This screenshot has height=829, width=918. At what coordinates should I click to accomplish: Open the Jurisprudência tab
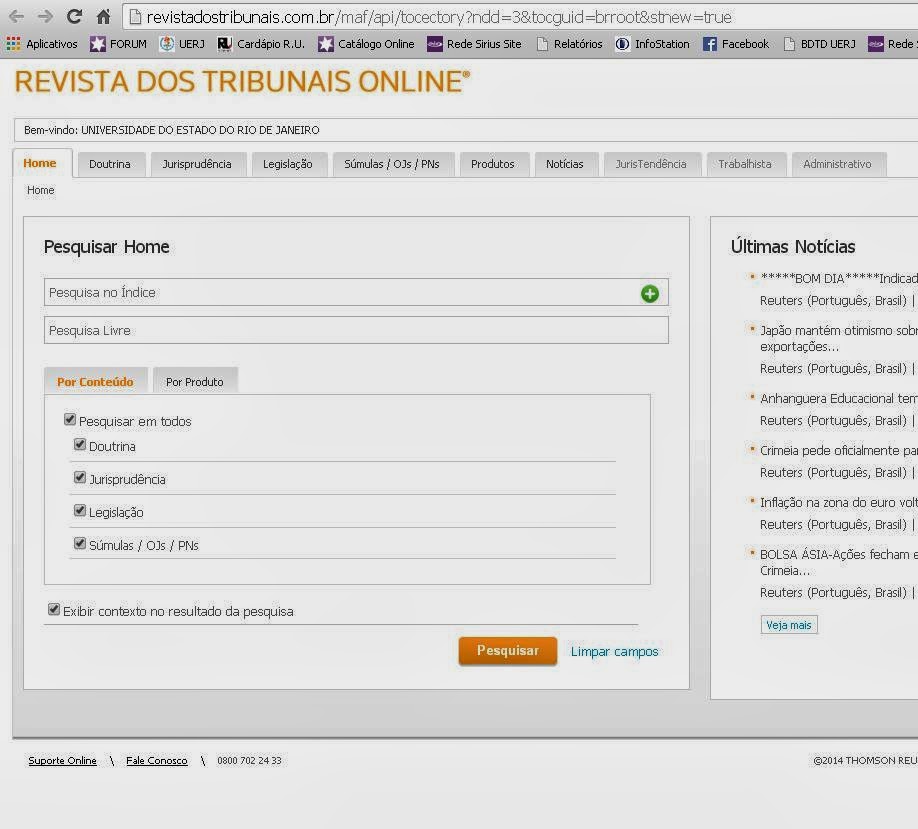click(197, 164)
